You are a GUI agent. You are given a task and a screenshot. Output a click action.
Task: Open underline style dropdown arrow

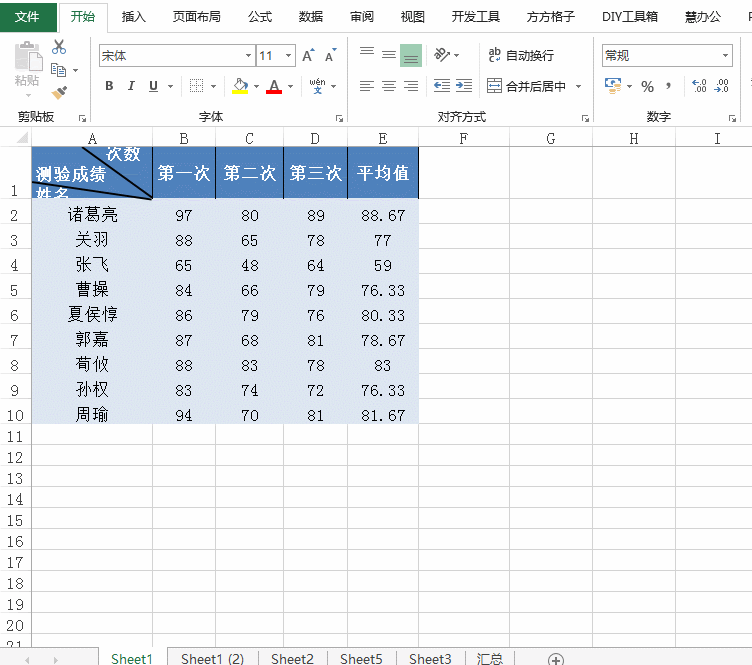[170, 86]
